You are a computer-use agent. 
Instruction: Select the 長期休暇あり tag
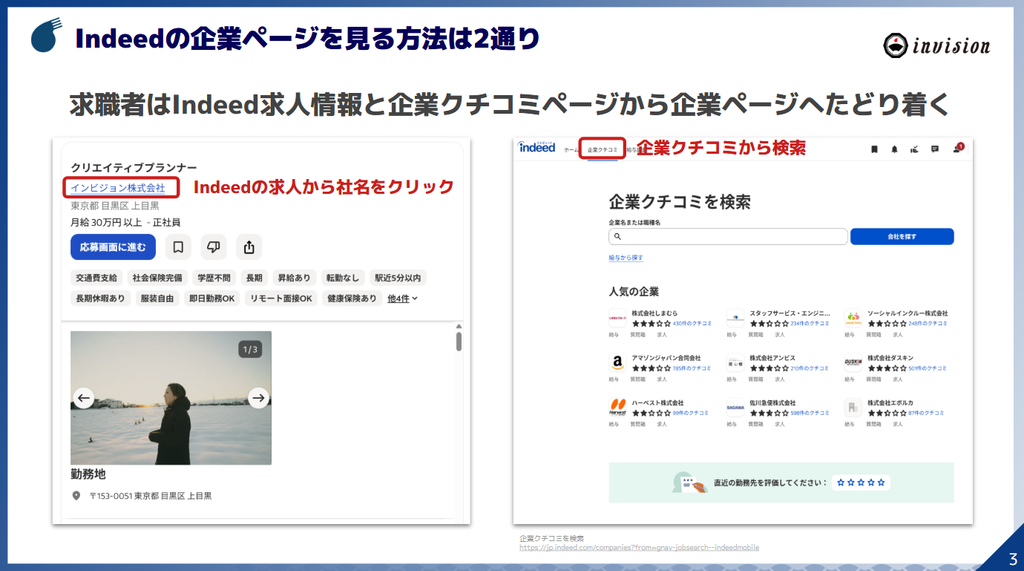click(101, 299)
